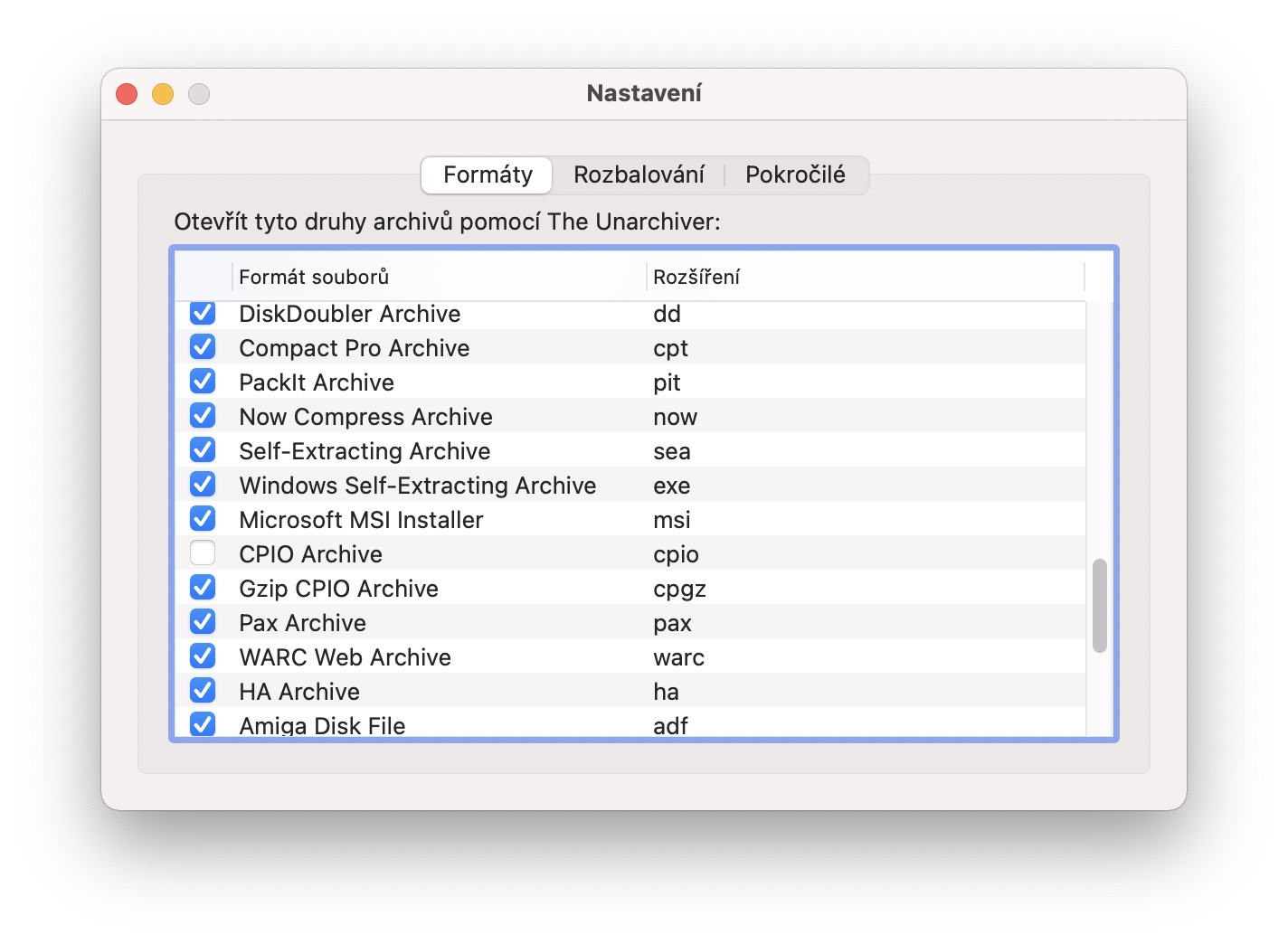Image resolution: width=1288 pixels, height=944 pixels.
Task: Enable the CPIO Archive checkbox
Action: pos(203,553)
